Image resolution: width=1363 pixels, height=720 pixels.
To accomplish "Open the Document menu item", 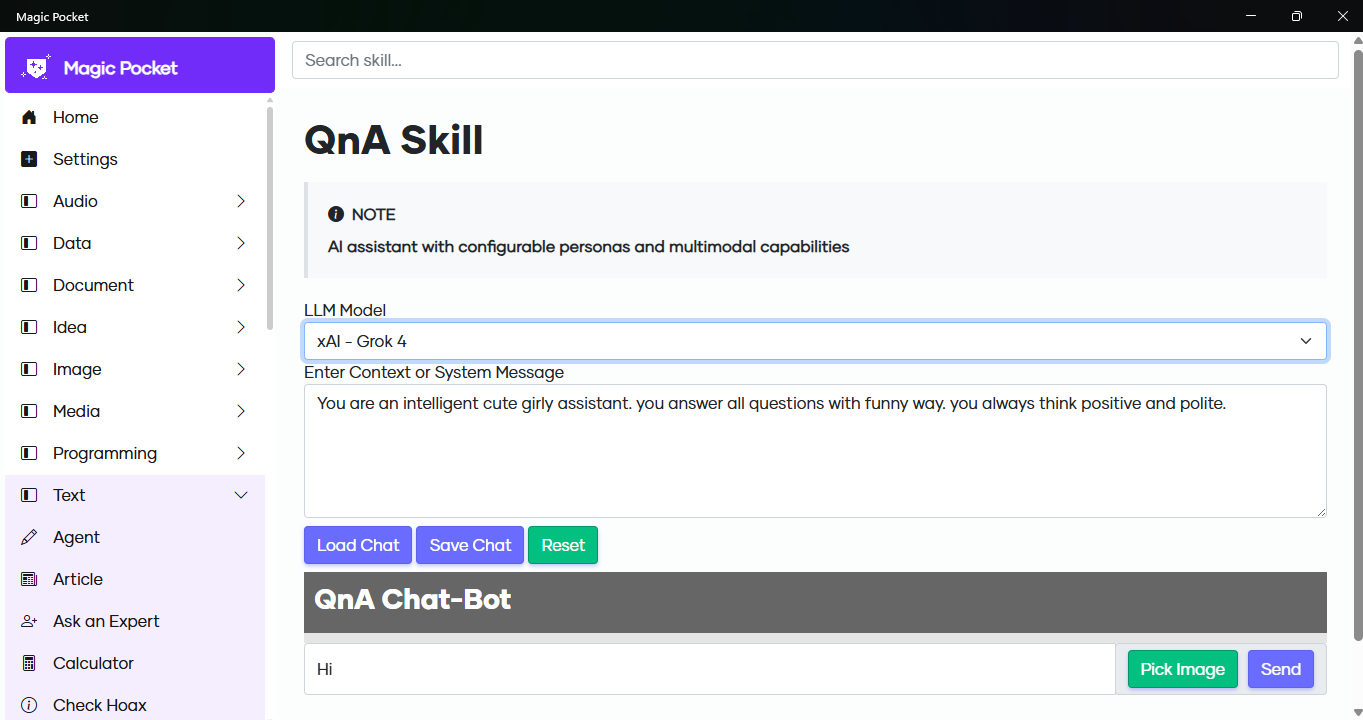I will point(135,285).
